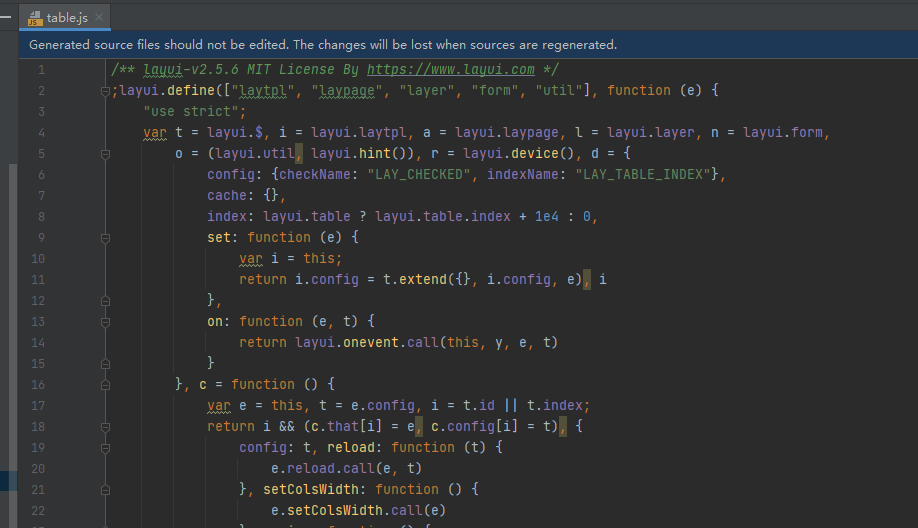Click the device() call on line 5
This screenshot has width=918, height=528.
coord(543,153)
